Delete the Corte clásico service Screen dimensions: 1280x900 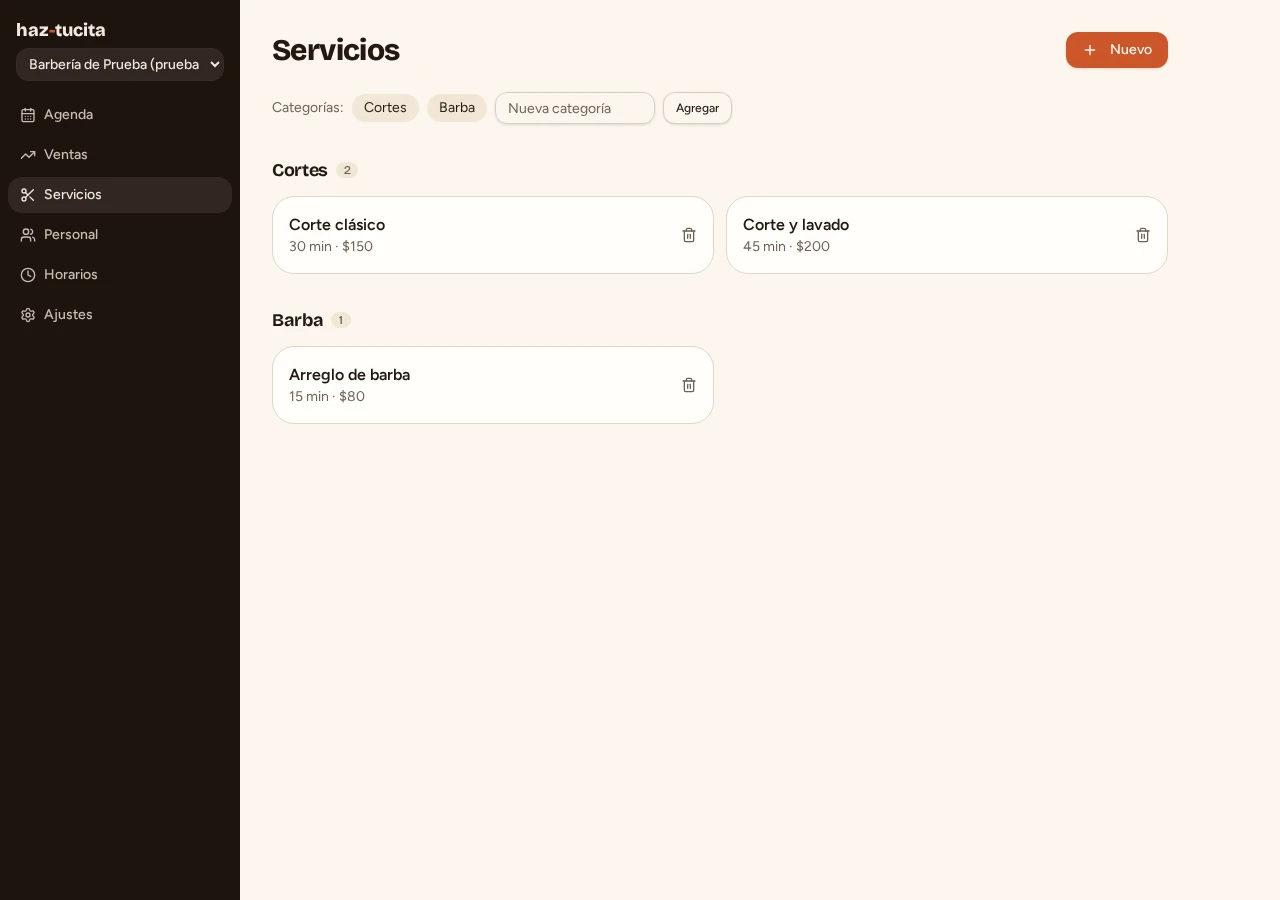click(689, 235)
